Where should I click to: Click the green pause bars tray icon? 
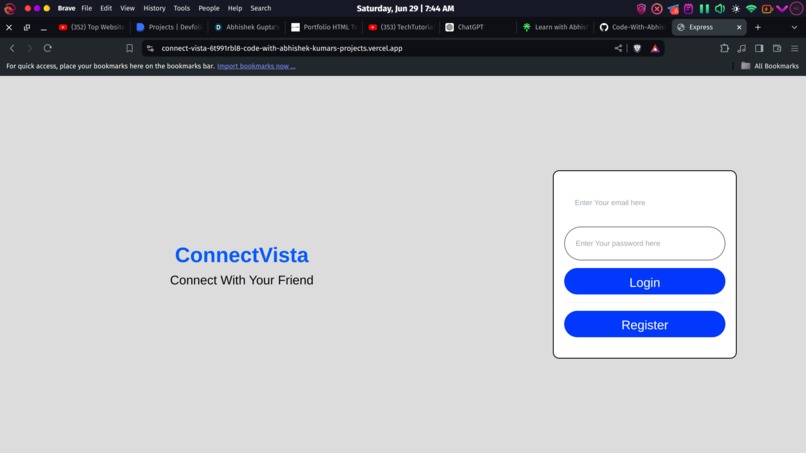click(x=704, y=8)
